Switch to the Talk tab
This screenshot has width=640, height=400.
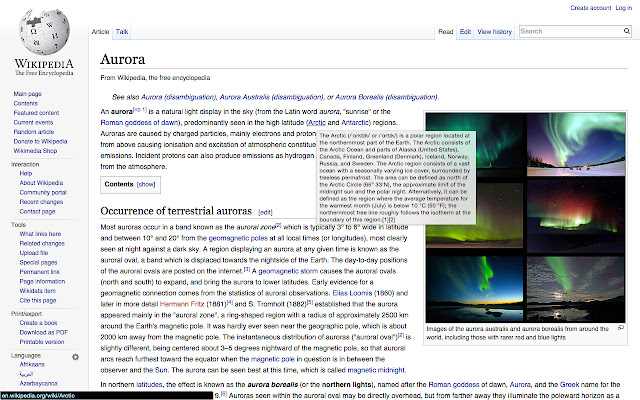click(122, 31)
